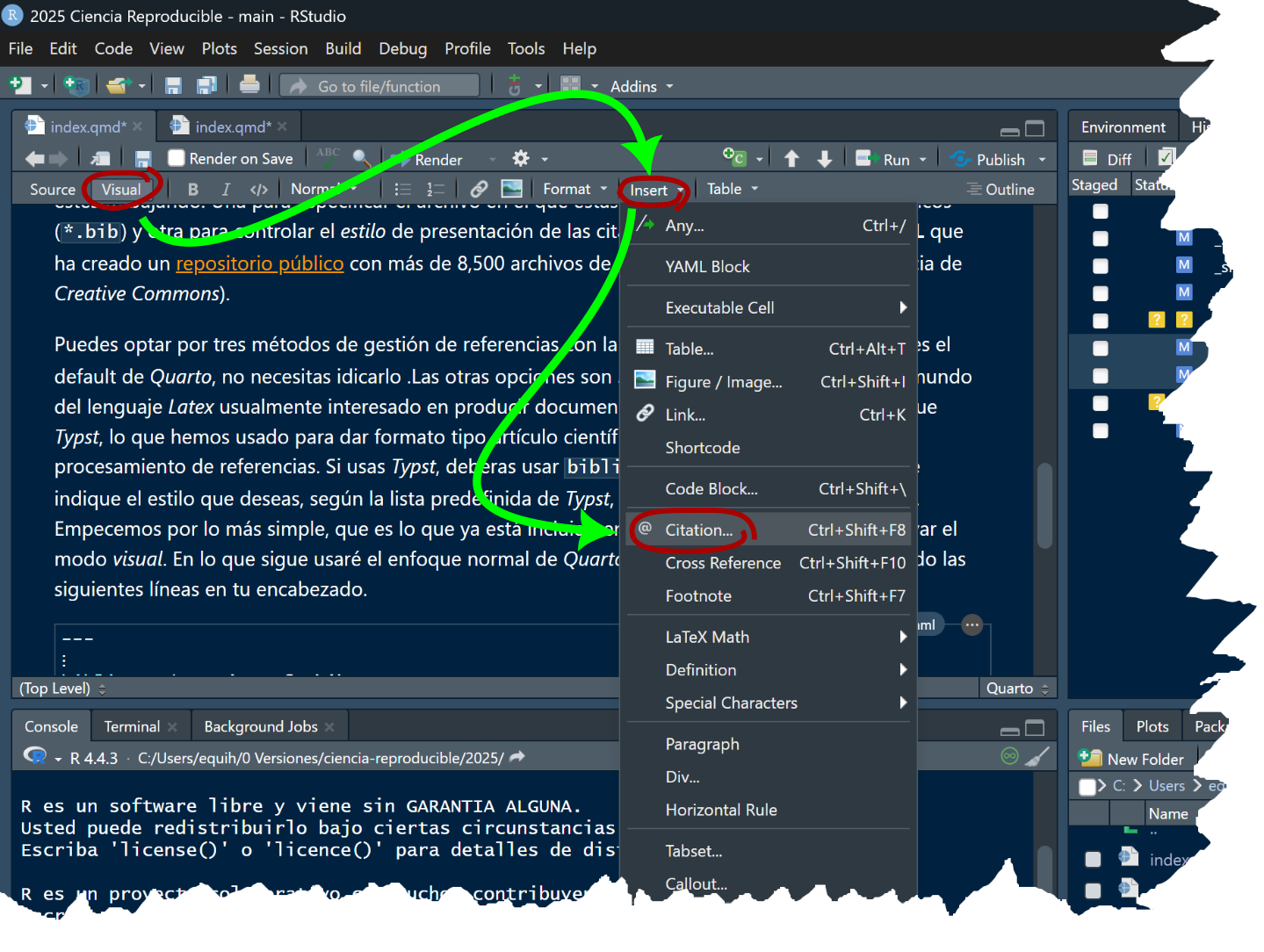This screenshot has width=1264, height=952.
Task: Switch to Source editor mode
Action: click(x=52, y=190)
